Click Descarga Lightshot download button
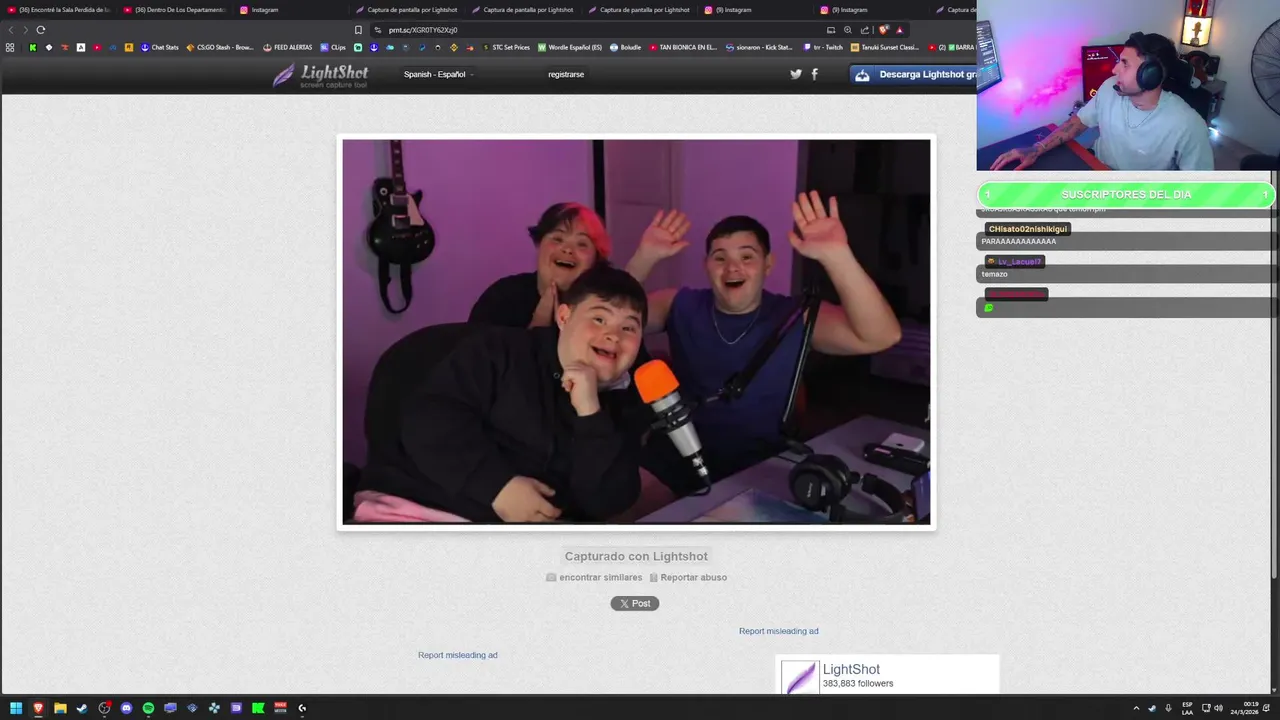 point(913,74)
